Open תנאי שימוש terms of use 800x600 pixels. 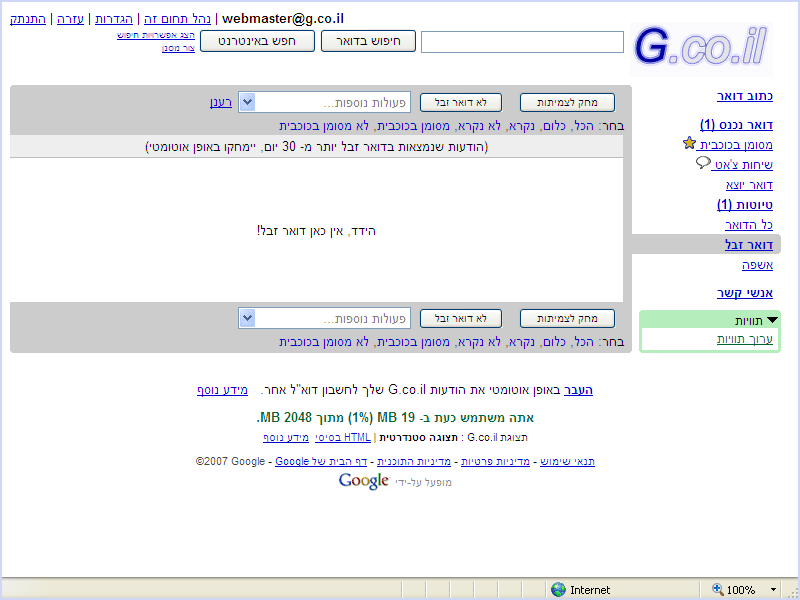click(x=567, y=461)
